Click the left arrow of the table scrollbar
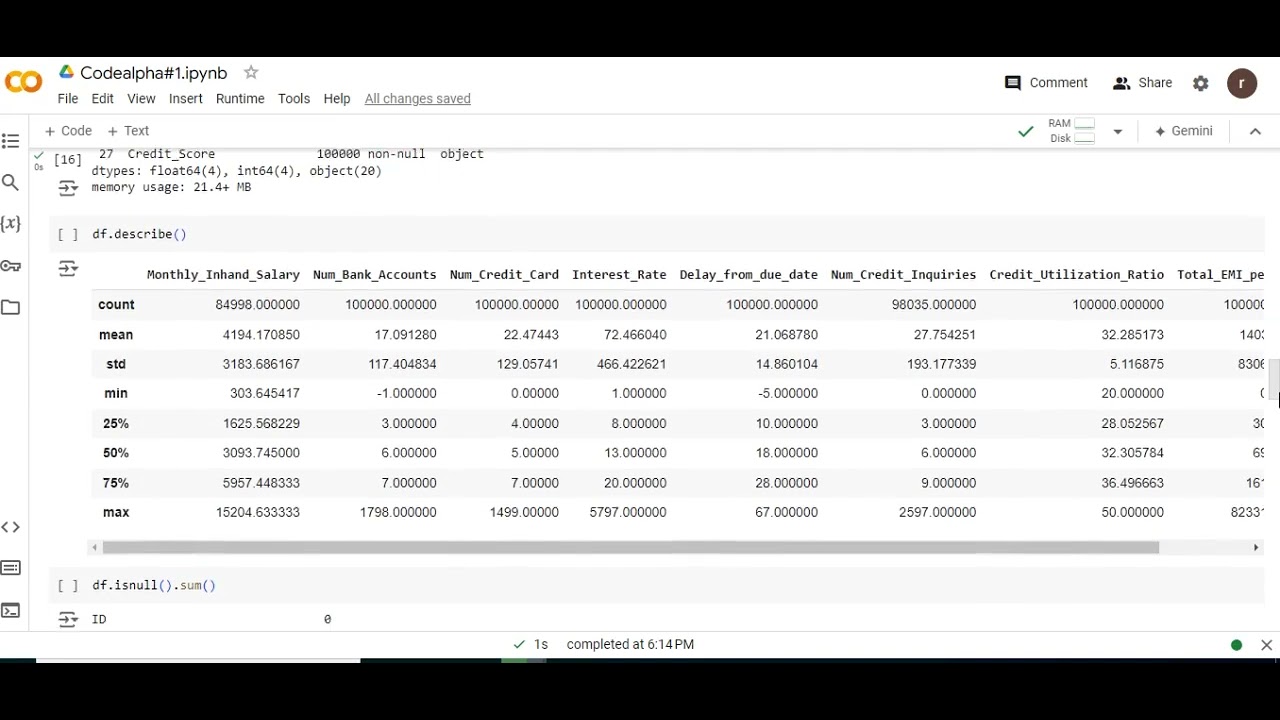Viewport: 1280px width, 720px height. 94,548
